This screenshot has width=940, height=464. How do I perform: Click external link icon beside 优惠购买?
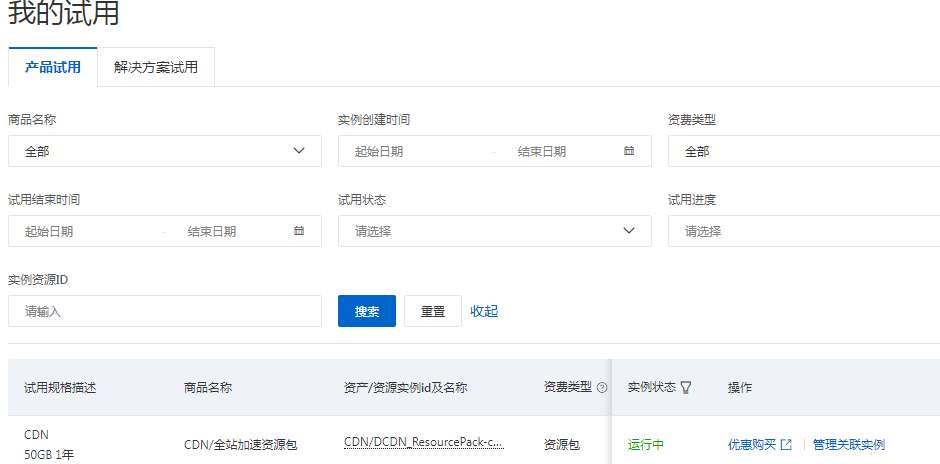[x=786, y=445]
